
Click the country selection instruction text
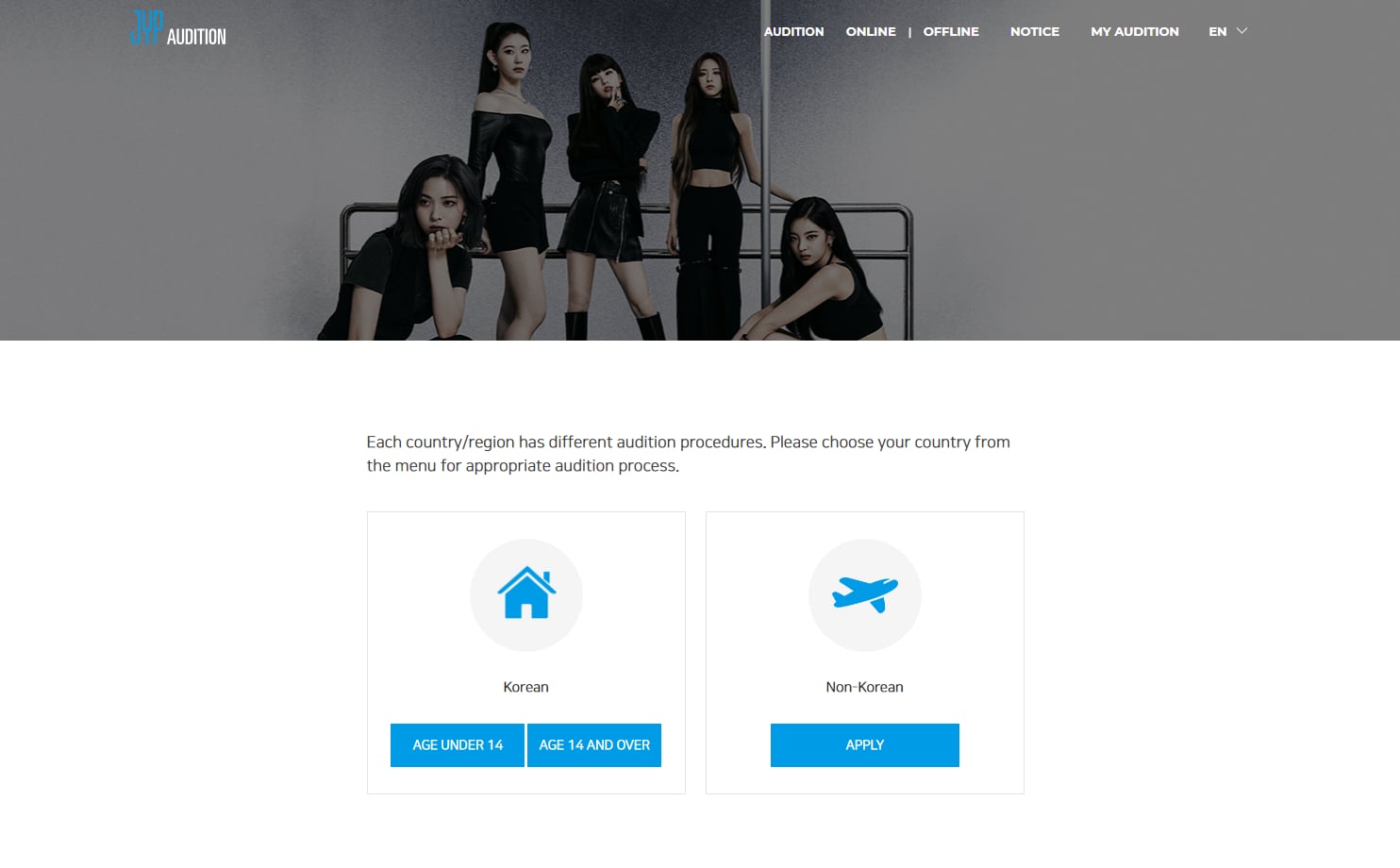(x=688, y=454)
